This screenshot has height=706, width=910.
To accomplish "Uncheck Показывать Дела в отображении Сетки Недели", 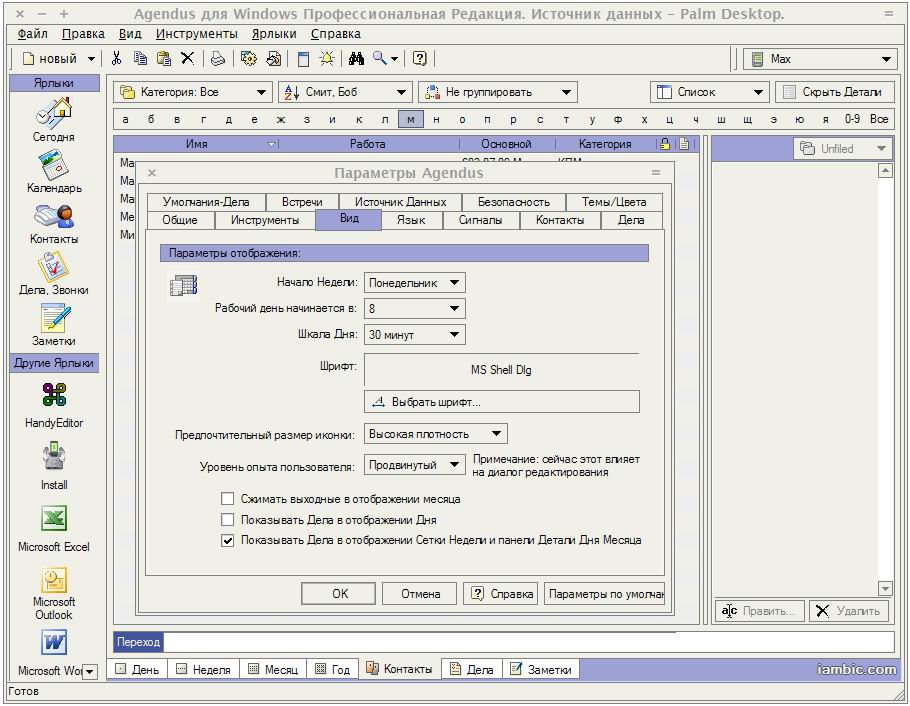I will (x=228, y=541).
